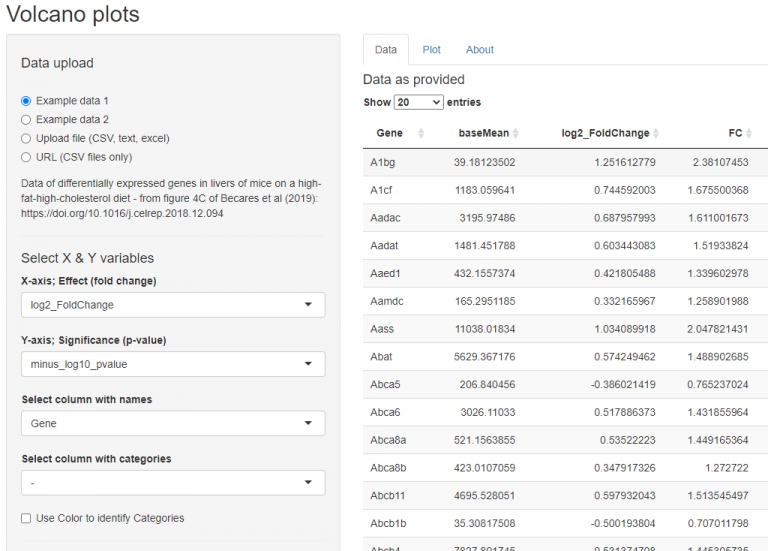Viewport: 768px width, 551px height.
Task: Select the Abca8a gene cell
Action: click(x=386, y=439)
